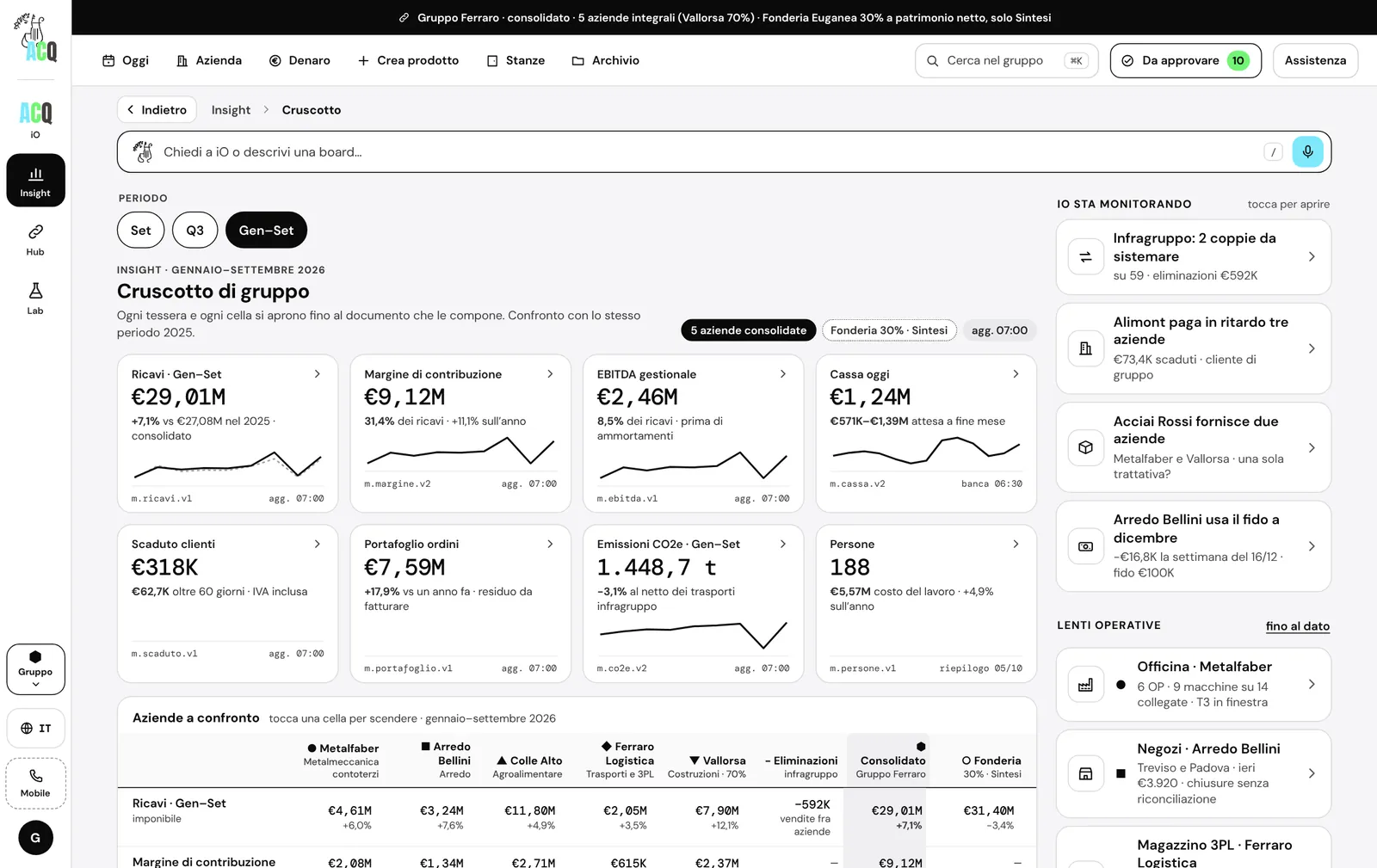Click the microphone voice input button
The image size is (1377, 868).
pyautogui.click(x=1307, y=152)
